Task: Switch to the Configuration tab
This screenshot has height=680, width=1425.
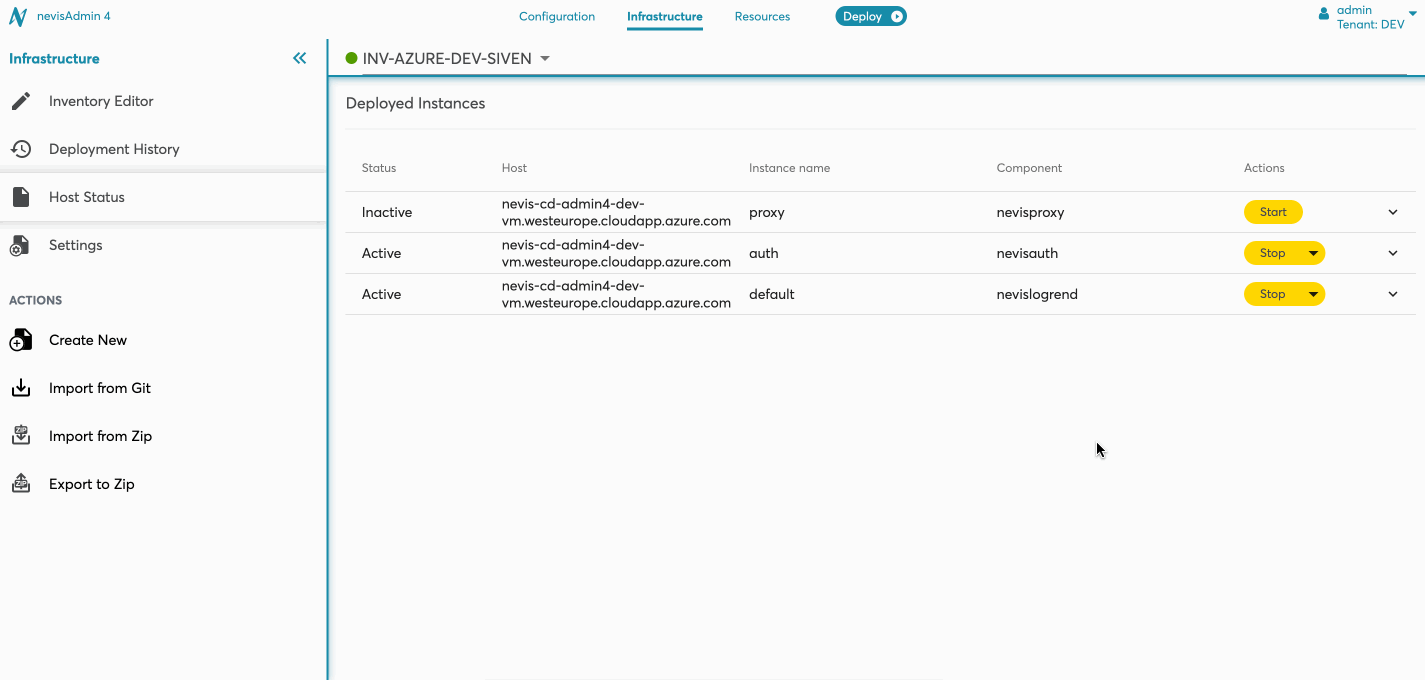Action: (x=557, y=17)
